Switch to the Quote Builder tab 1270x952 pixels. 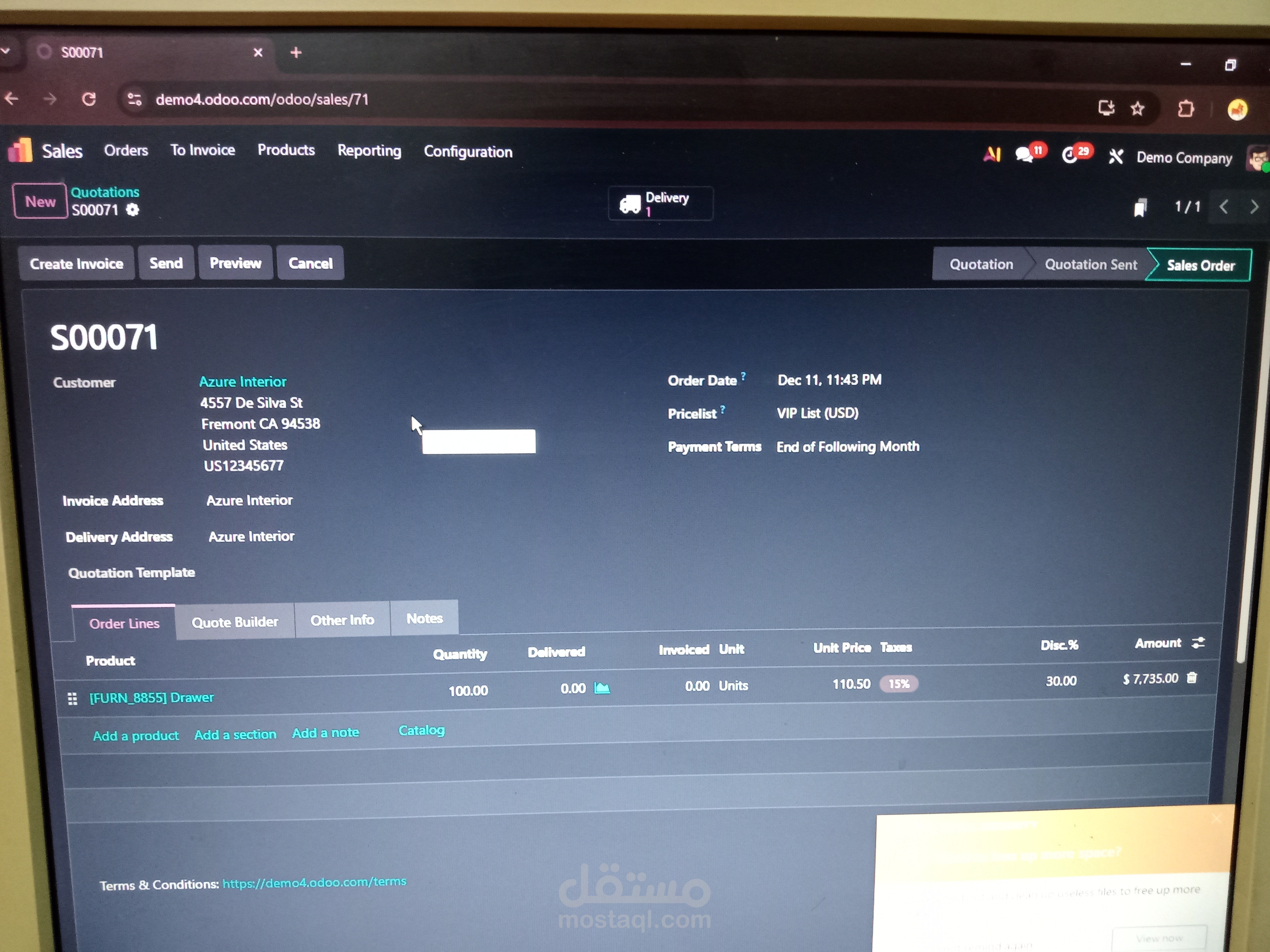click(x=235, y=622)
